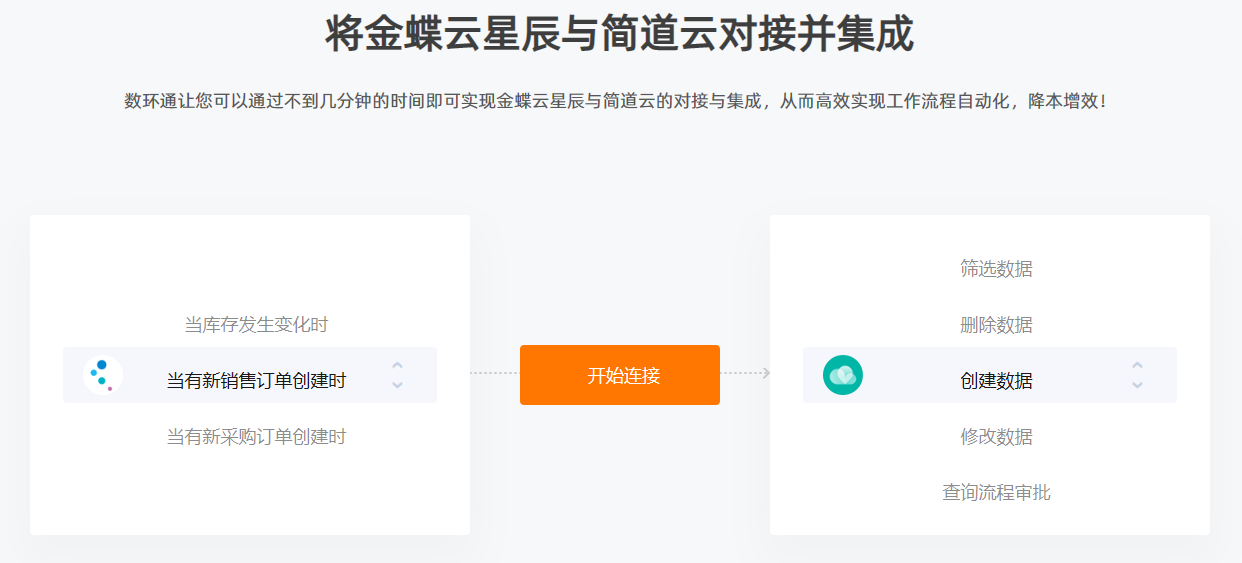
Task: Click the orange 开始连接 button
Action: click(620, 375)
